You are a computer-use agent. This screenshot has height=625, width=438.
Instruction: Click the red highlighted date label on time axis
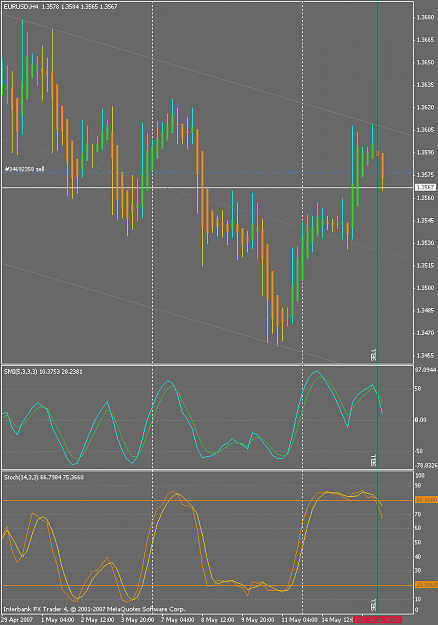point(377,620)
